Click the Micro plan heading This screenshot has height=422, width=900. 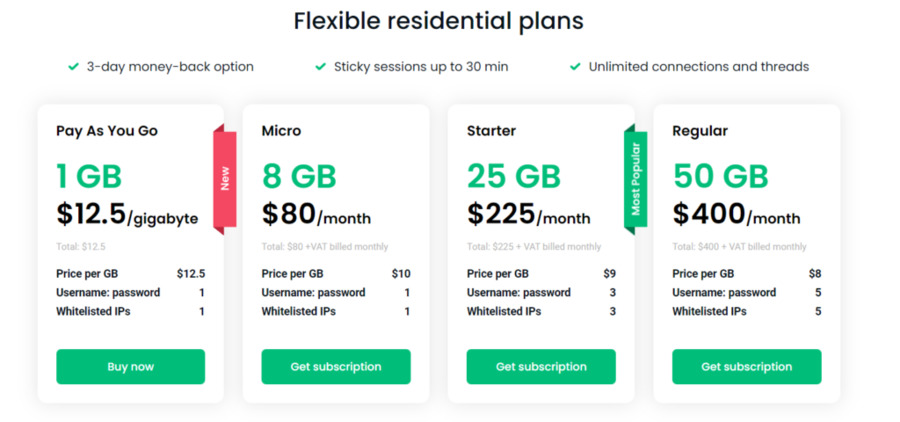[281, 131]
